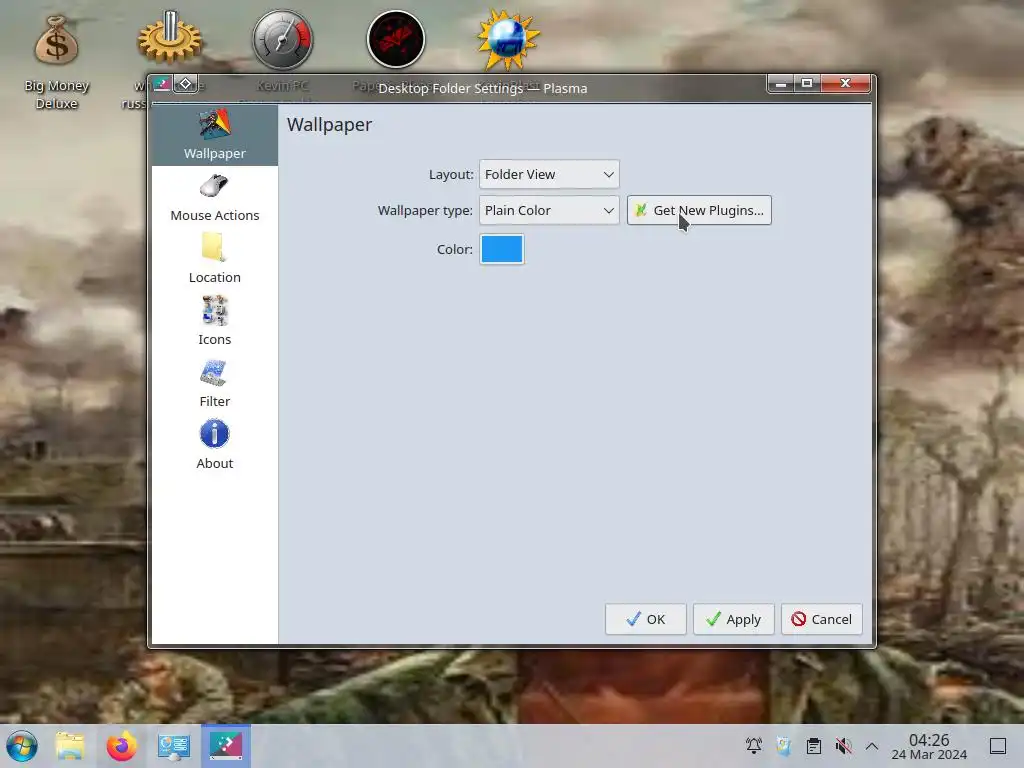Select the Plasma settings taskbar entry
Screen dimensions: 1024x768
pyautogui.click(x=226, y=746)
